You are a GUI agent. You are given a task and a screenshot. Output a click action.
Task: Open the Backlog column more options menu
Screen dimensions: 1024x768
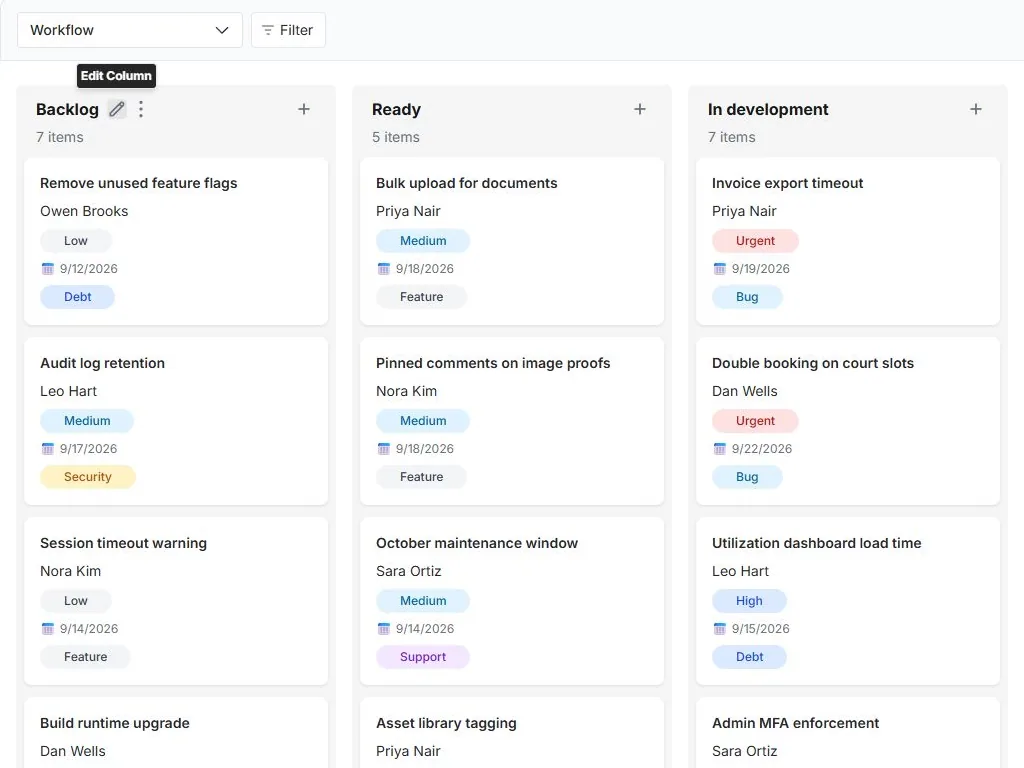pyautogui.click(x=141, y=109)
